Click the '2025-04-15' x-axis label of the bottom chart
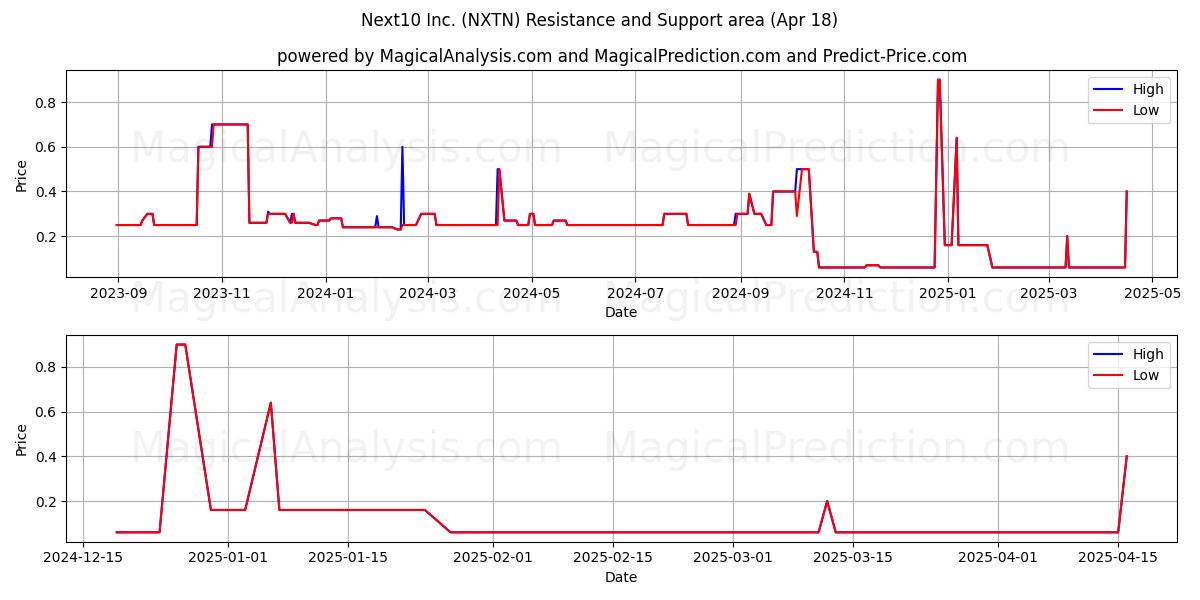 (x=1118, y=559)
